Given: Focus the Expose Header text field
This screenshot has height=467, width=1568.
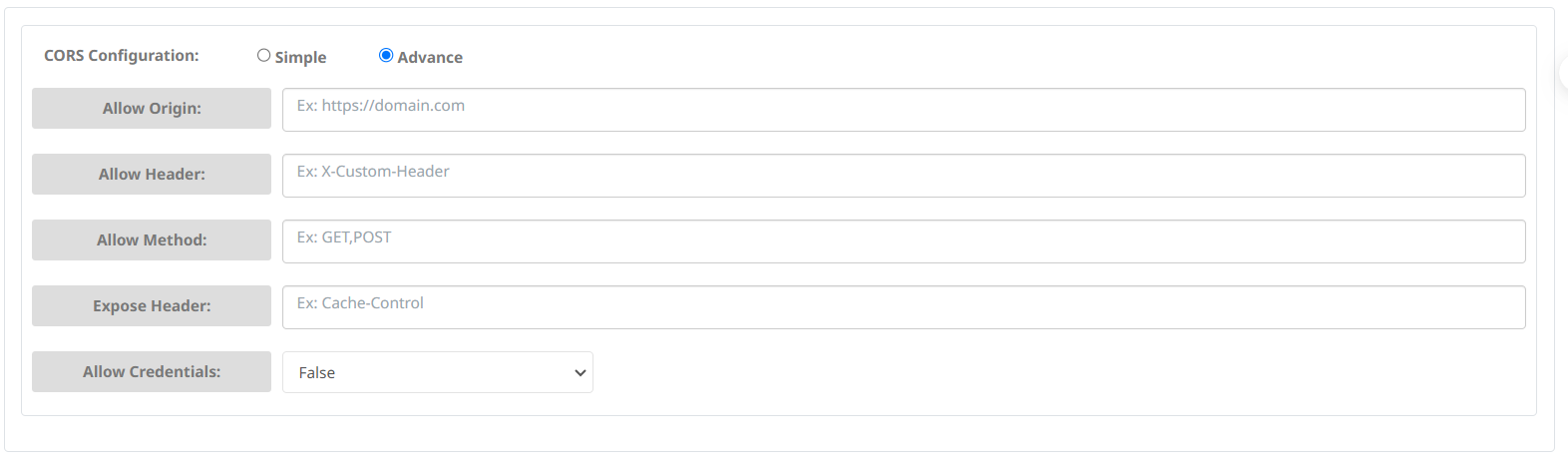Looking at the screenshot, I should point(903,307).
